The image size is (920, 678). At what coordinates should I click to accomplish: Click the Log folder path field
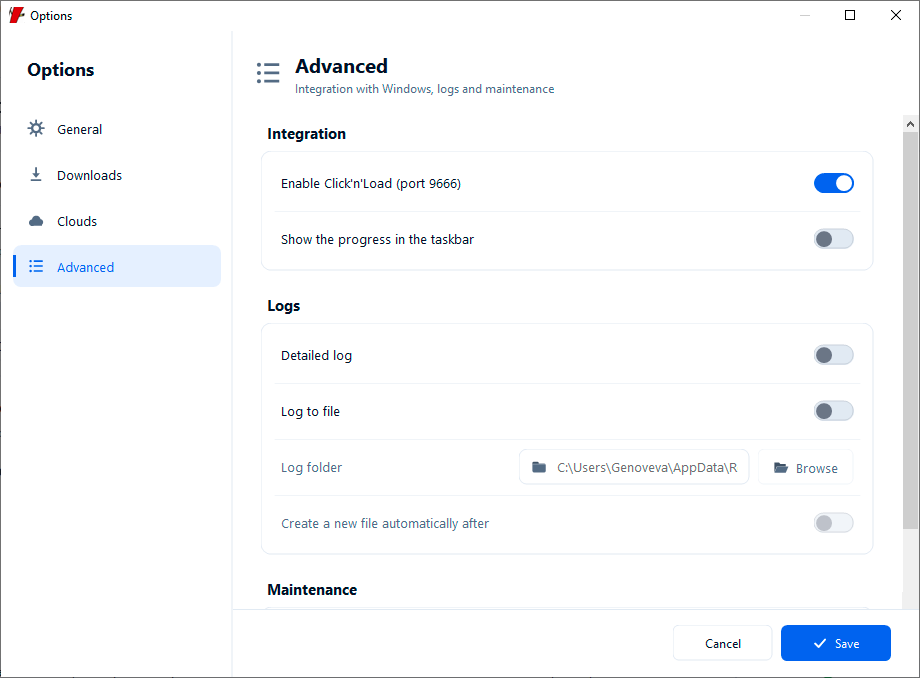634,467
